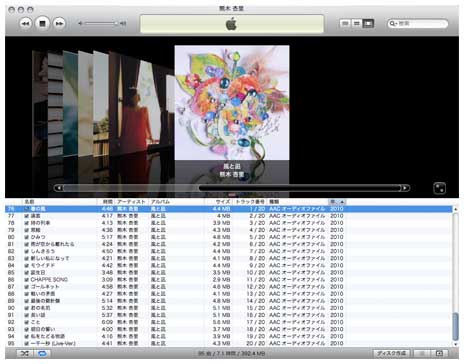Screen dimensions: 464x364
Task: Click the eject disc icon bottom right
Action: 439,353
